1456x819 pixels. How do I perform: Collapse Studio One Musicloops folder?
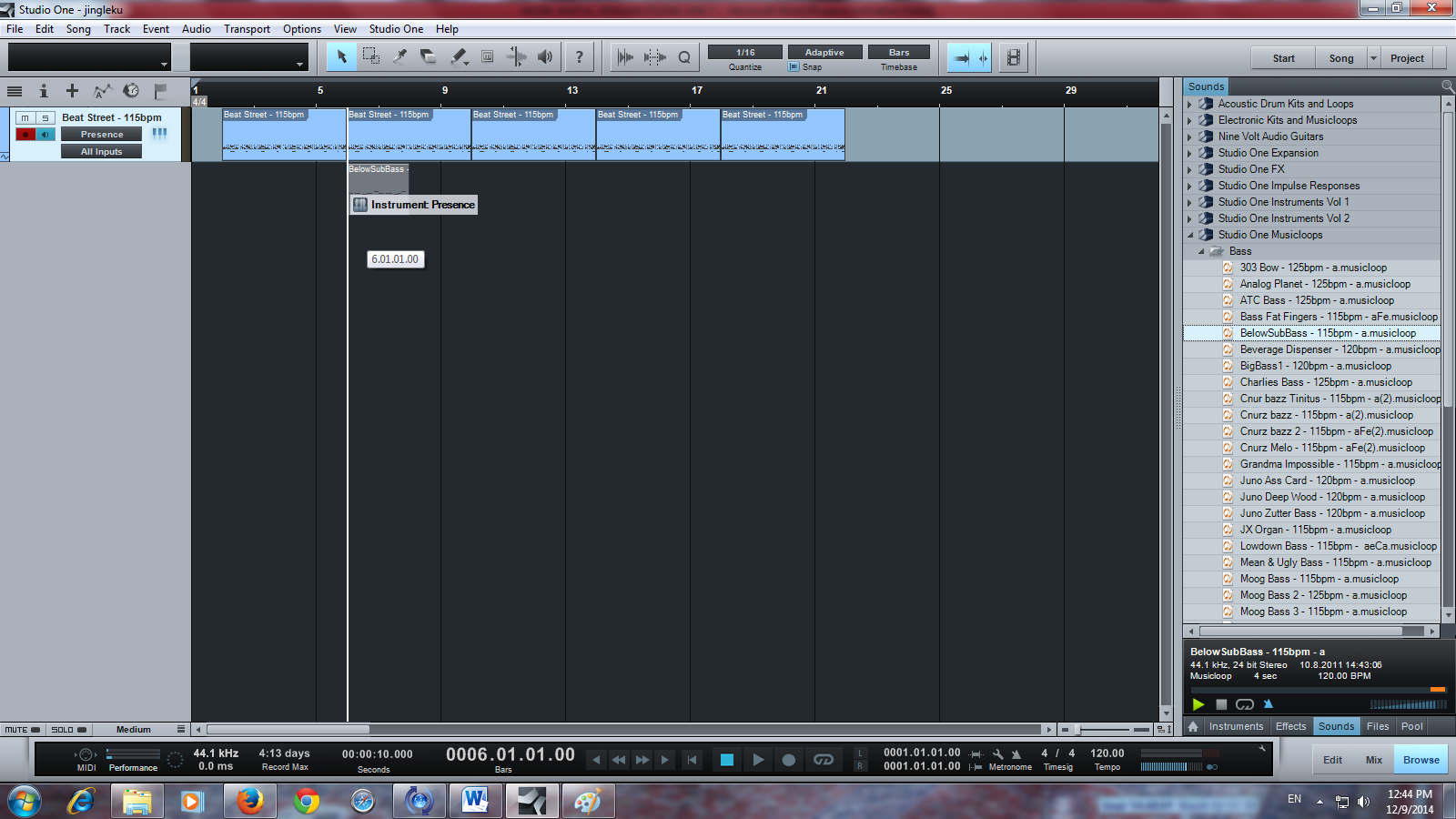(1189, 236)
